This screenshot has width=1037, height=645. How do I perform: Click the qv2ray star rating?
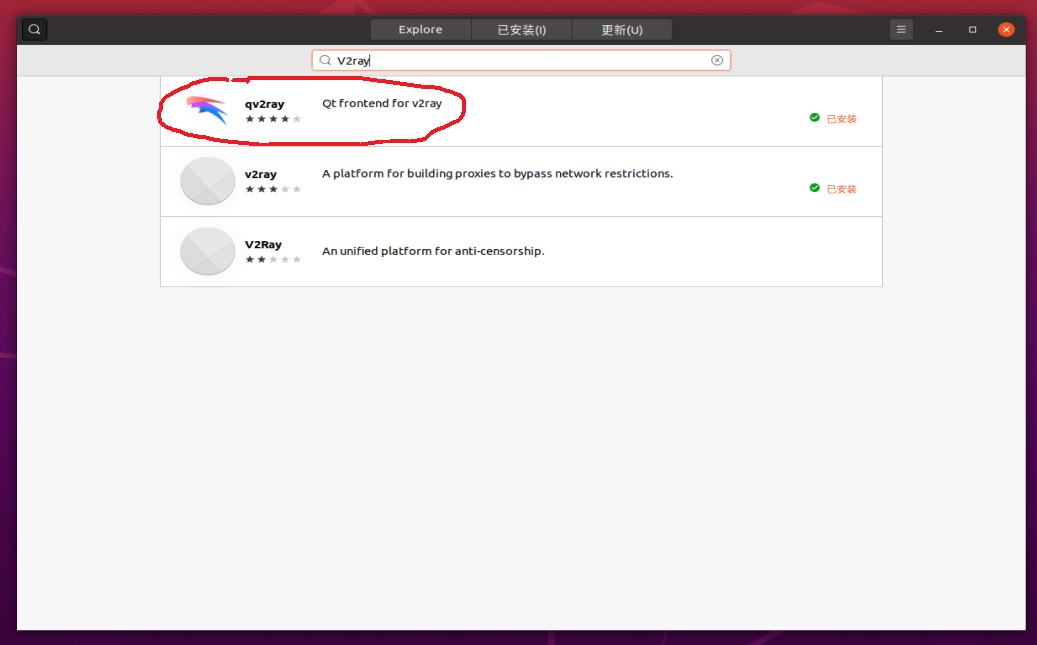[273, 119]
